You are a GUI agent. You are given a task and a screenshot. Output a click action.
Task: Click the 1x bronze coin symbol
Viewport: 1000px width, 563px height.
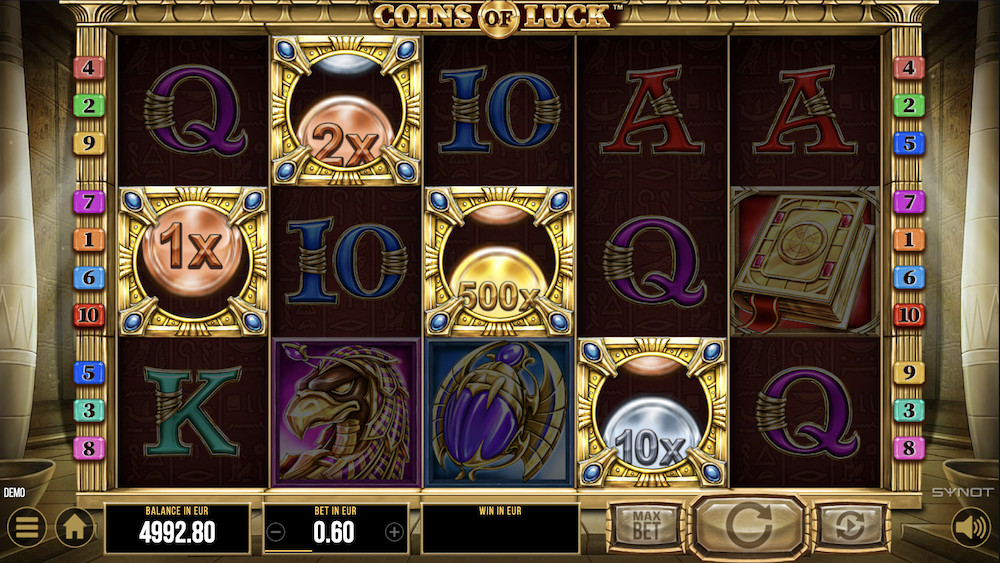(192, 261)
